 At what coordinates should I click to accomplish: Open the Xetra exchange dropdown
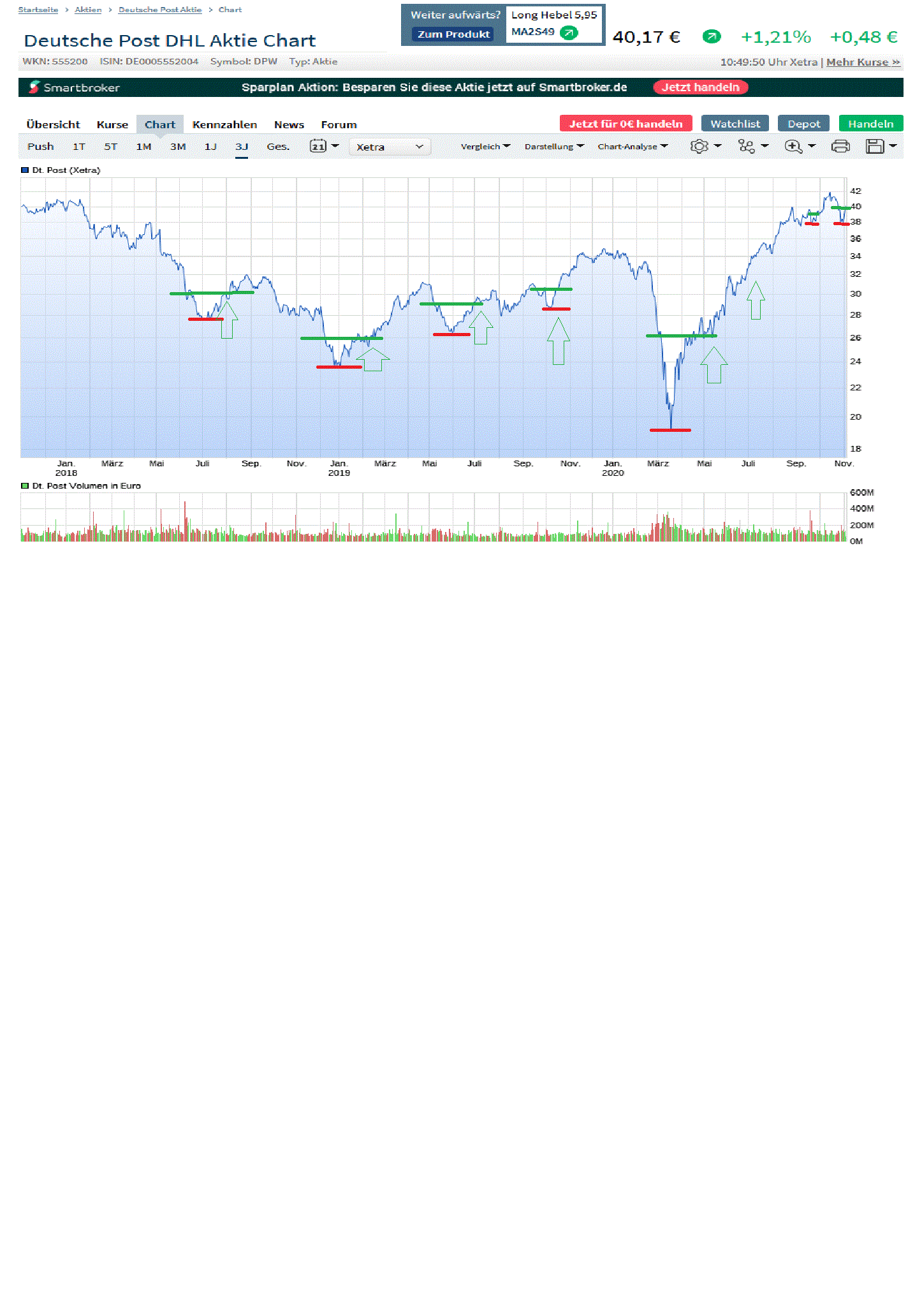point(390,147)
